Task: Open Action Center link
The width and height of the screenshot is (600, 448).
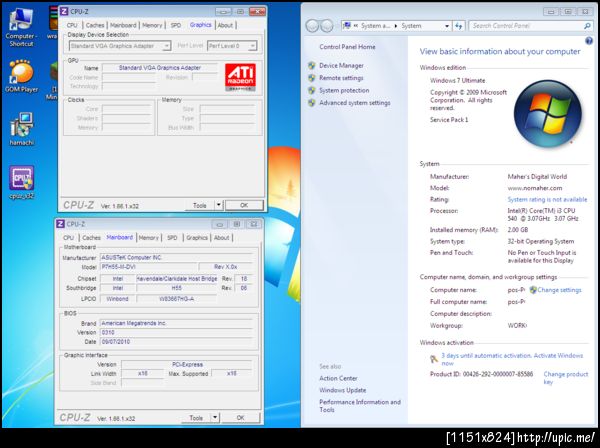Action: [x=338, y=378]
